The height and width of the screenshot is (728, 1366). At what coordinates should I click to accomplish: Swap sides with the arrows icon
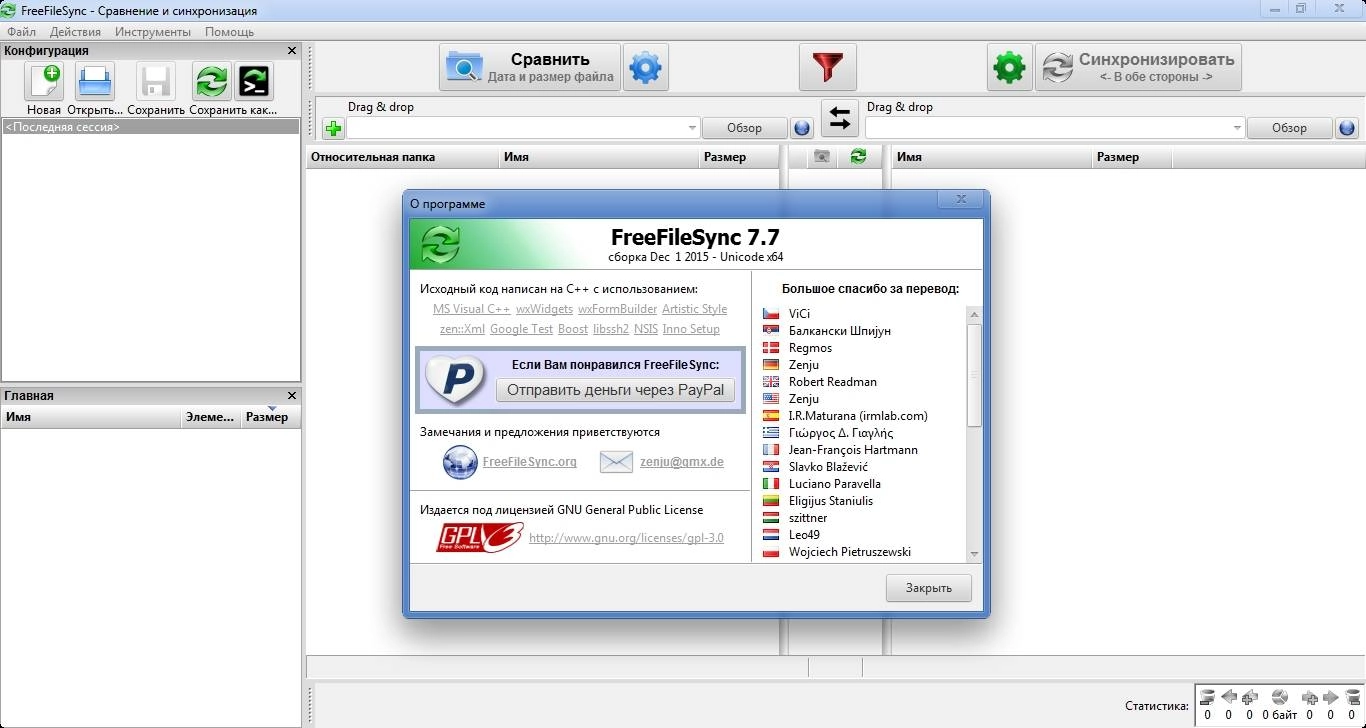(840, 119)
